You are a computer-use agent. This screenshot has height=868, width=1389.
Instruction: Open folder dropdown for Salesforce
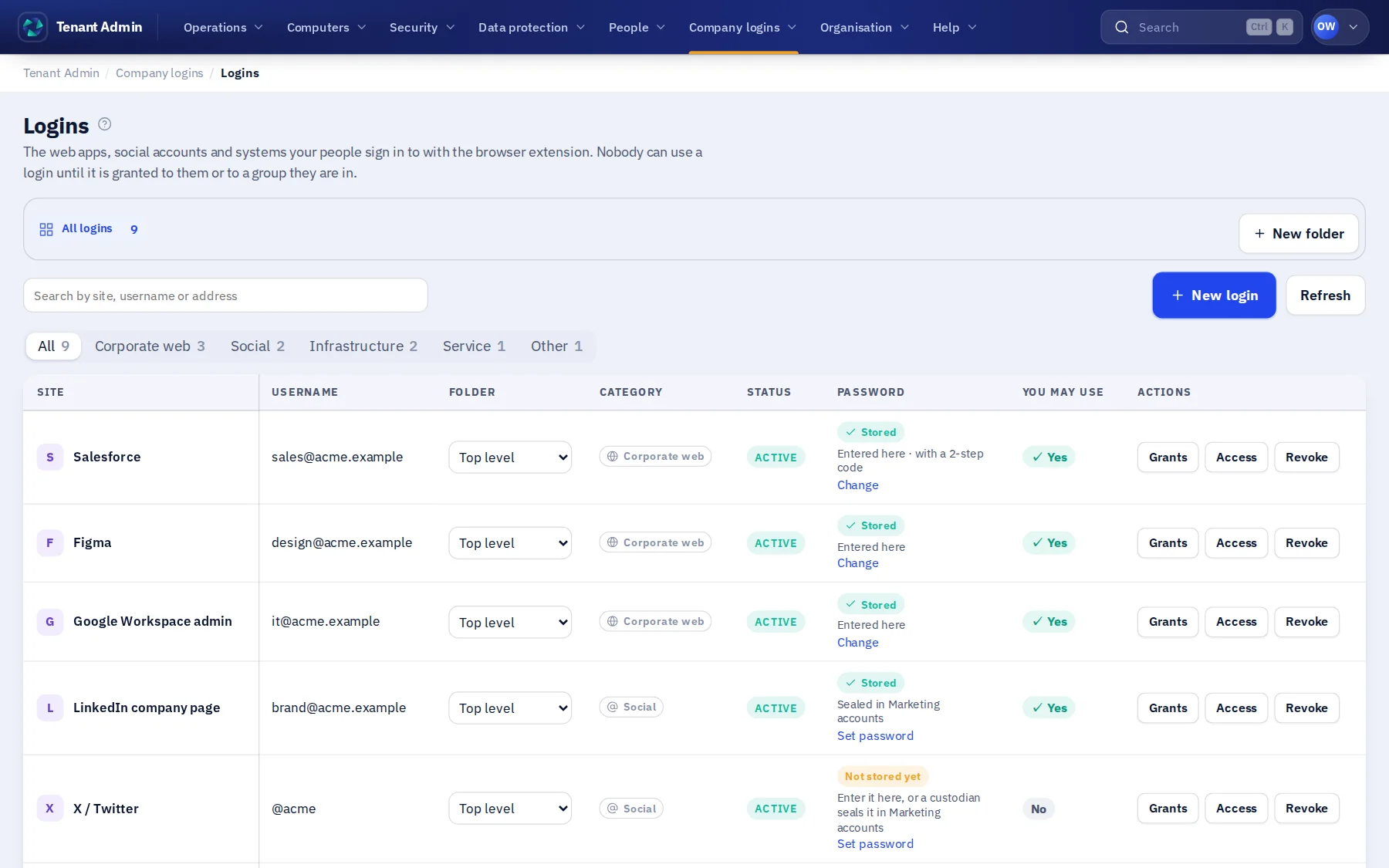click(x=510, y=457)
